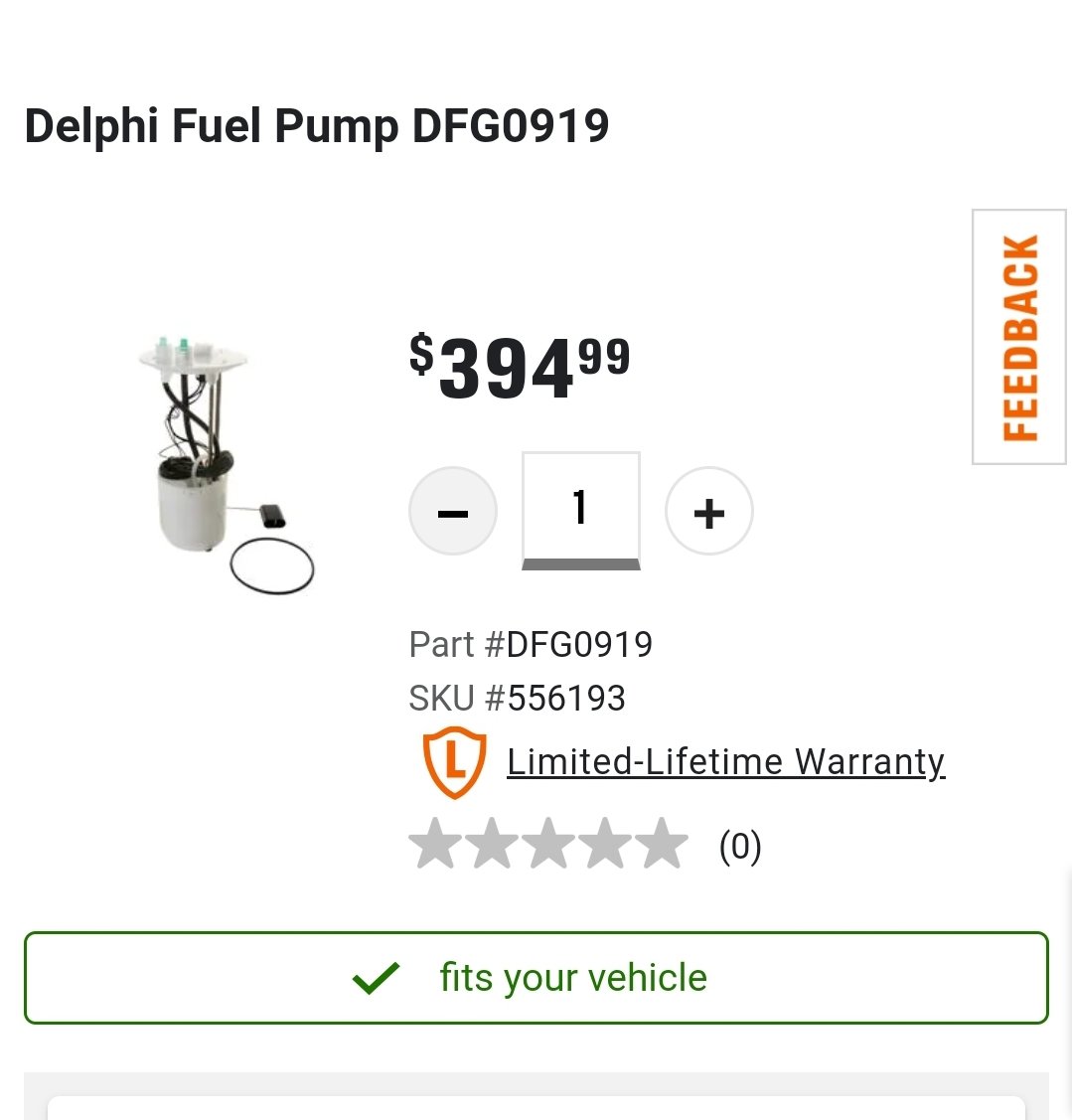
Task: Click the white card below the fit banner
Action: [536, 1108]
